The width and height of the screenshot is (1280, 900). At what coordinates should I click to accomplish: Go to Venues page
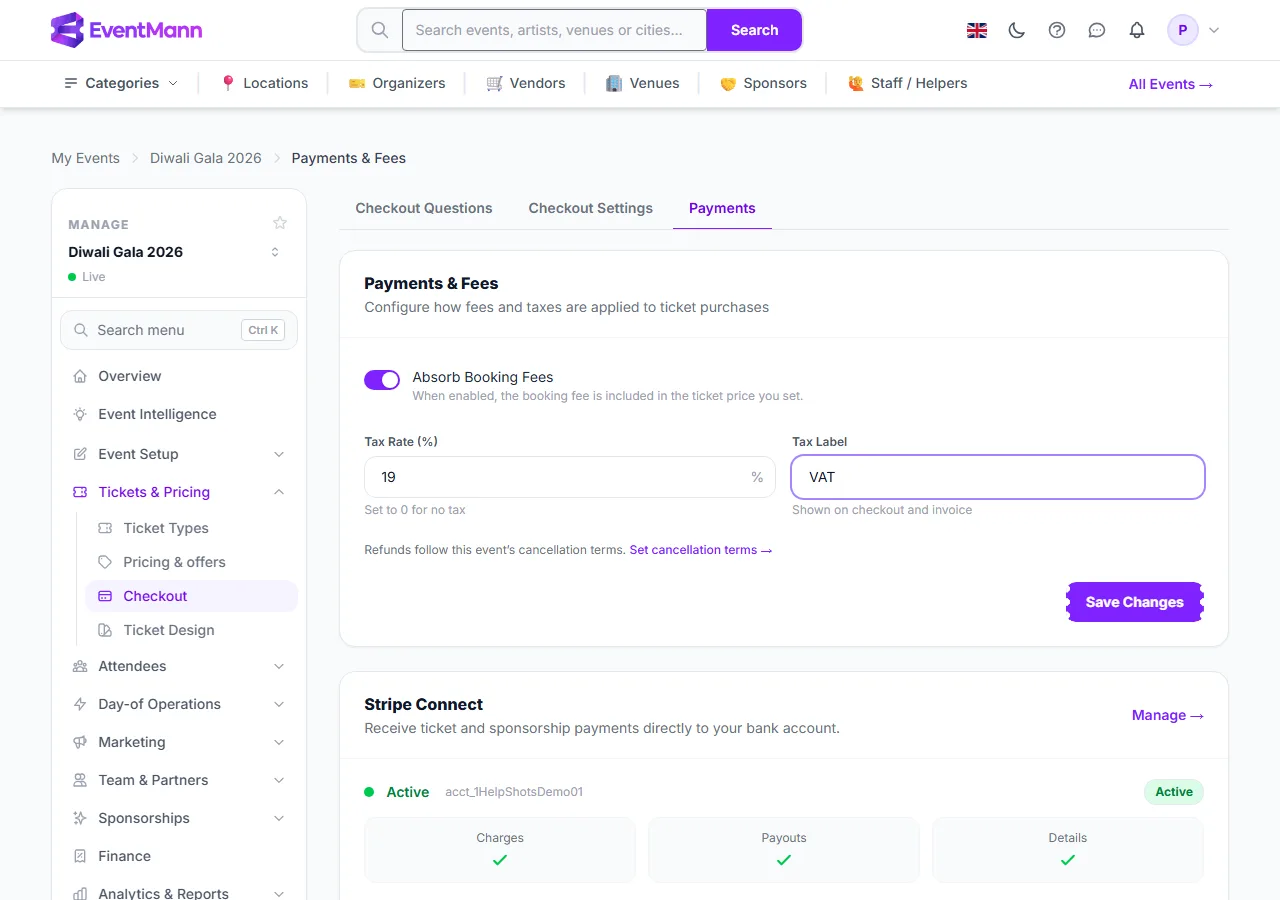click(x=643, y=83)
